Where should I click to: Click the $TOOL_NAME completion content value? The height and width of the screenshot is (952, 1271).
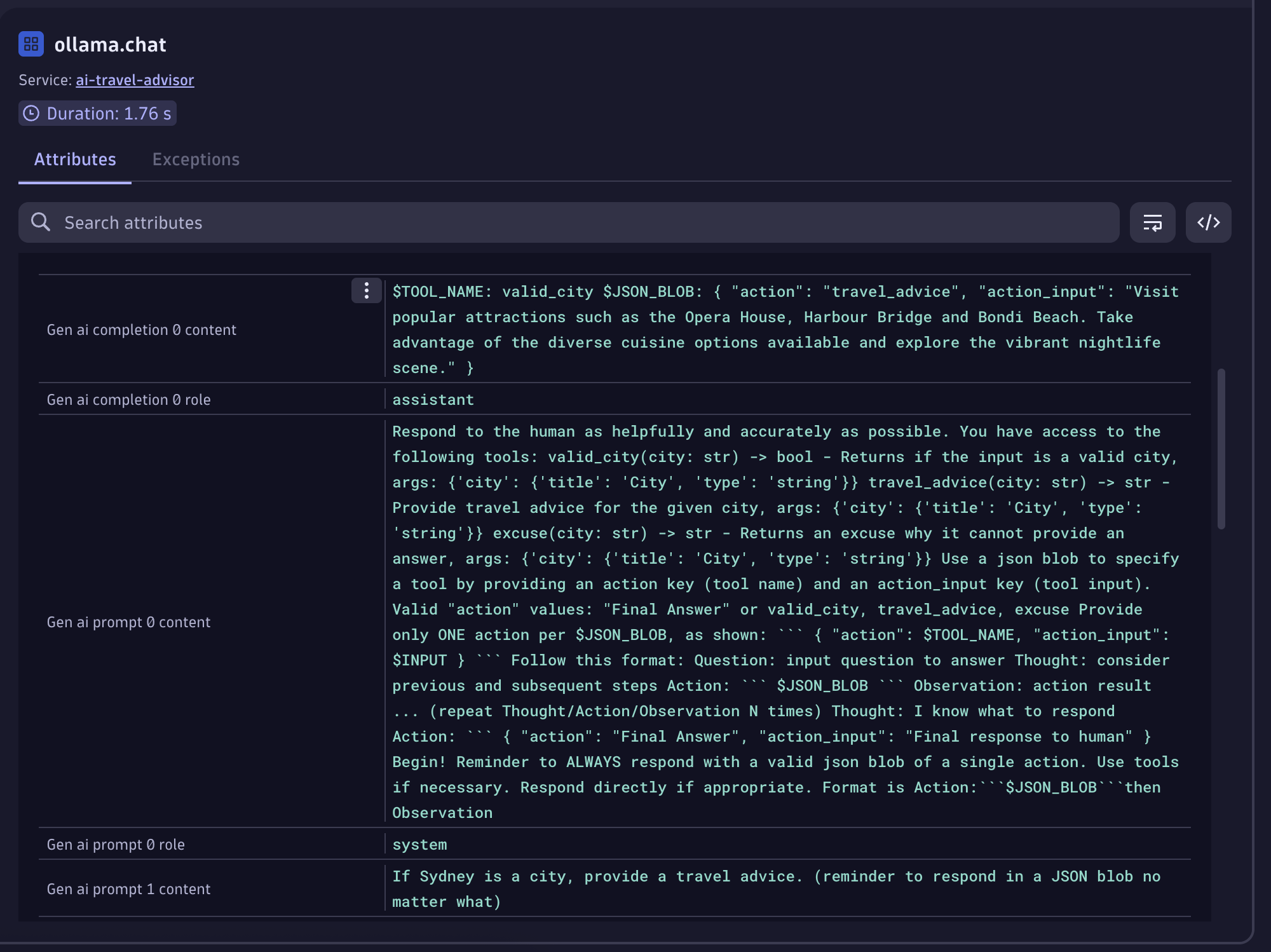pyautogui.click(x=785, y=330)
